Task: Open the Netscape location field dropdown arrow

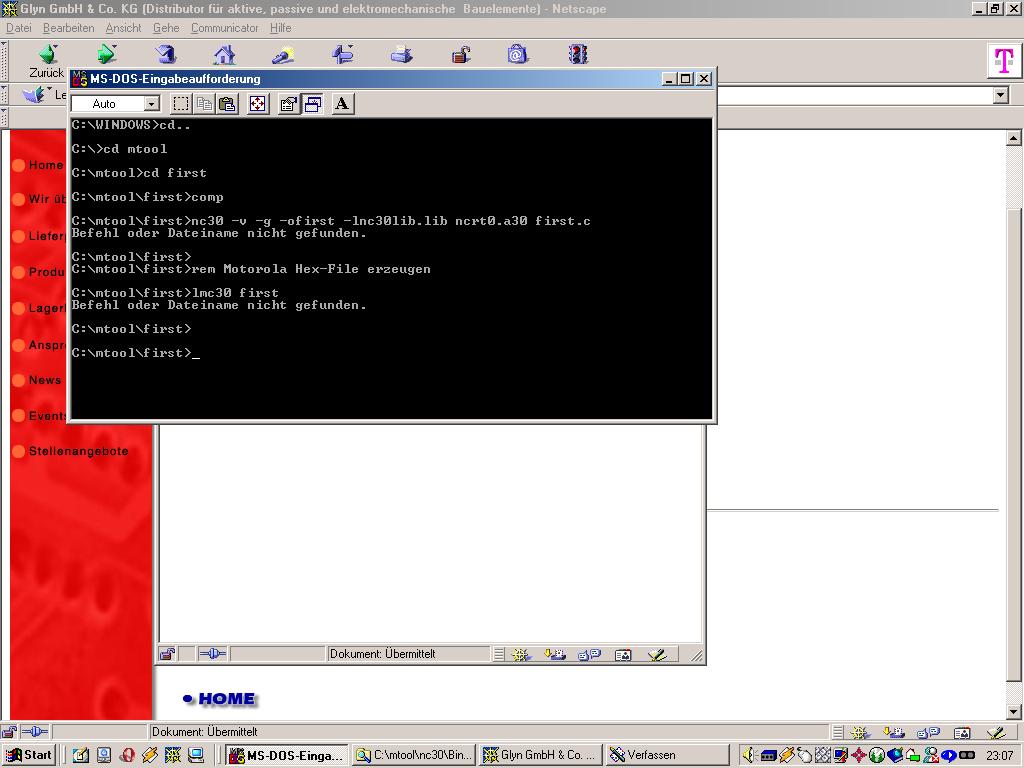Action: click(x=1000, y=96)
